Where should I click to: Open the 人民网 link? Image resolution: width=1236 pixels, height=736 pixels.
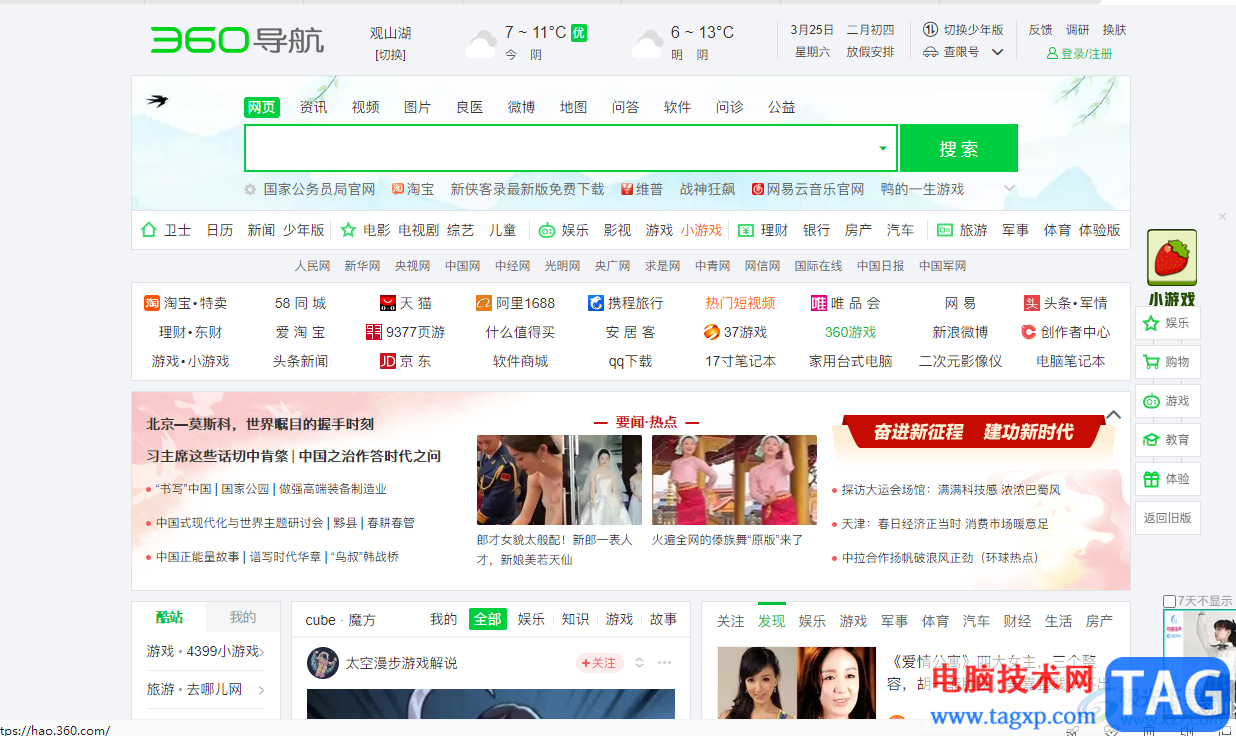tap(312, 266)
